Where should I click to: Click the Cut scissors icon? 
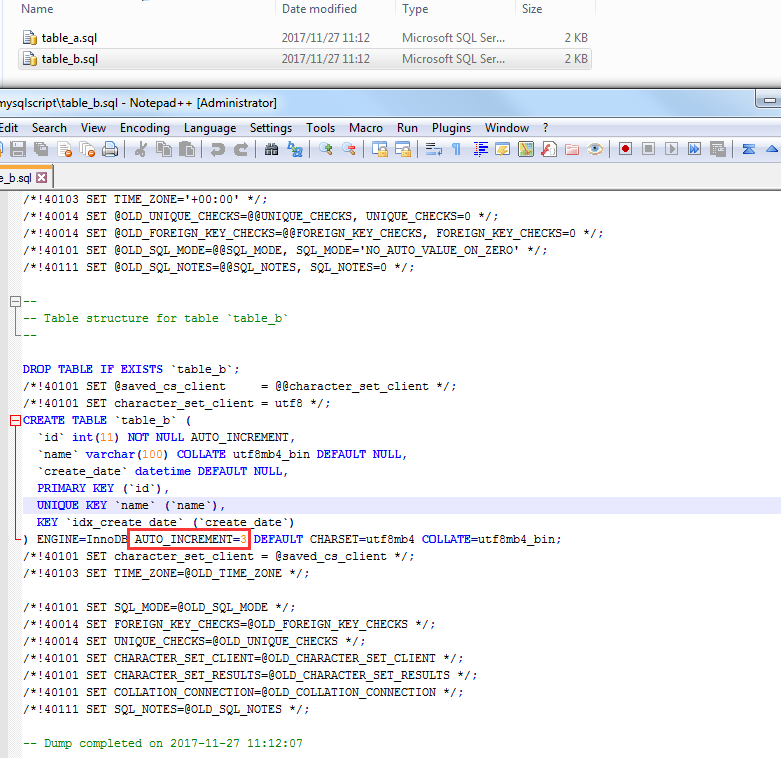pos(141,149)
